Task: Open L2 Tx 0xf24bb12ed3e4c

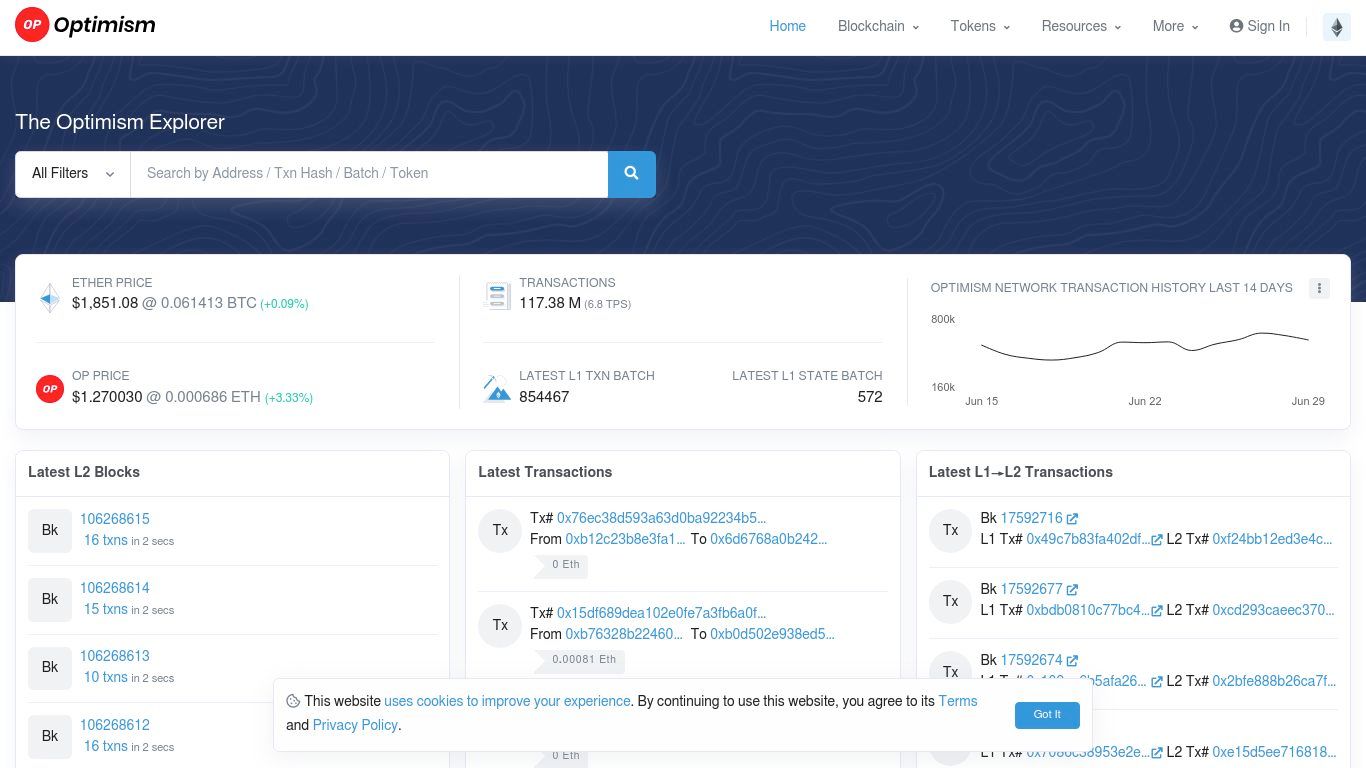Action: point(1272,540)
